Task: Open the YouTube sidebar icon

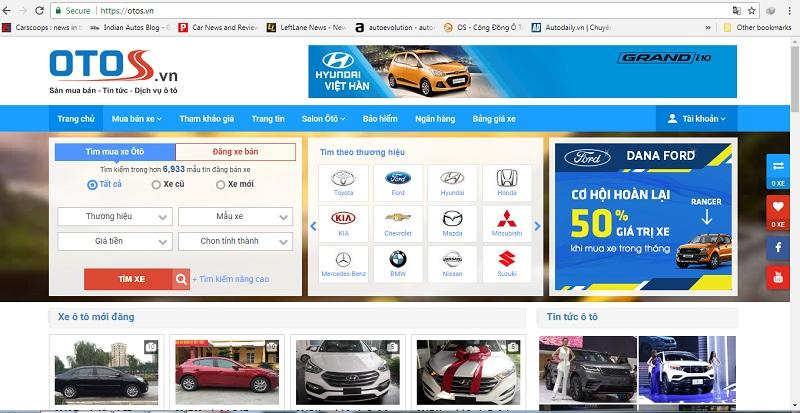Action: tap(777, 274)
